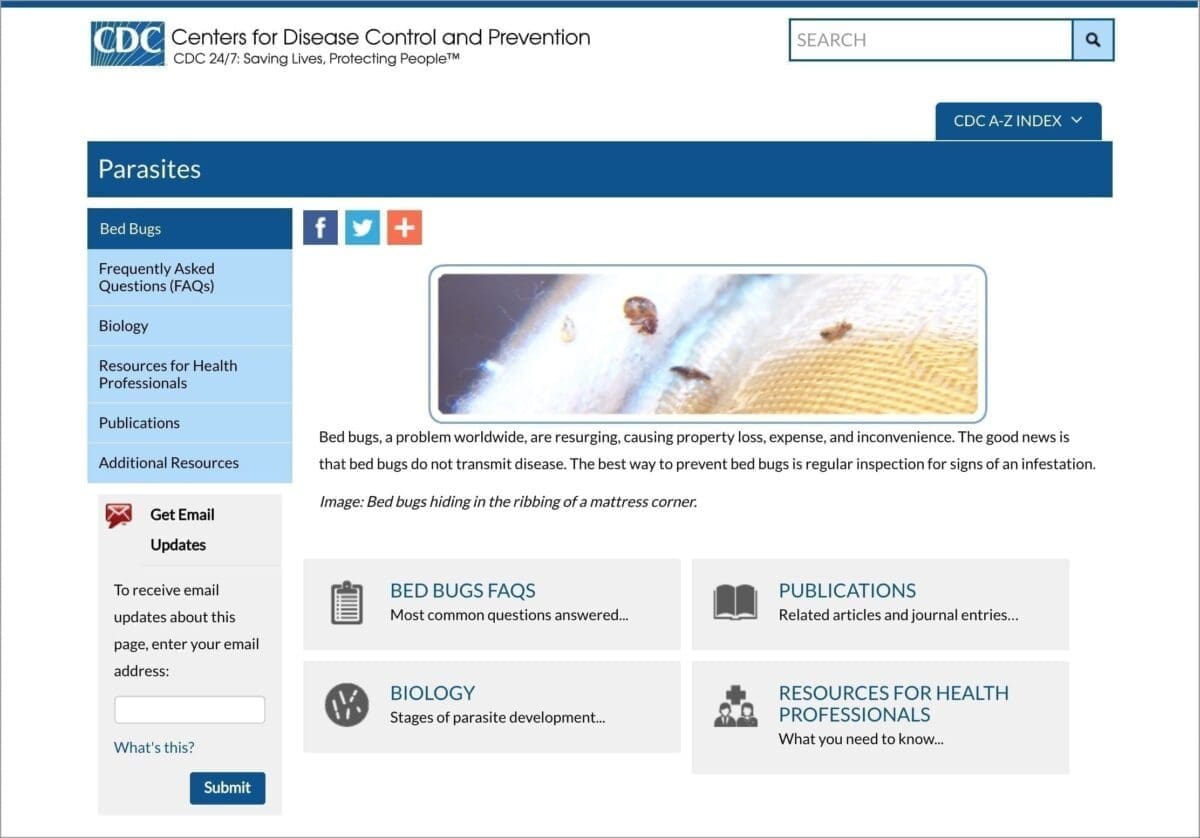This screenshot has height=838, width=1200.
Task: Click the magnifying glass search button
Action: 1093,40
